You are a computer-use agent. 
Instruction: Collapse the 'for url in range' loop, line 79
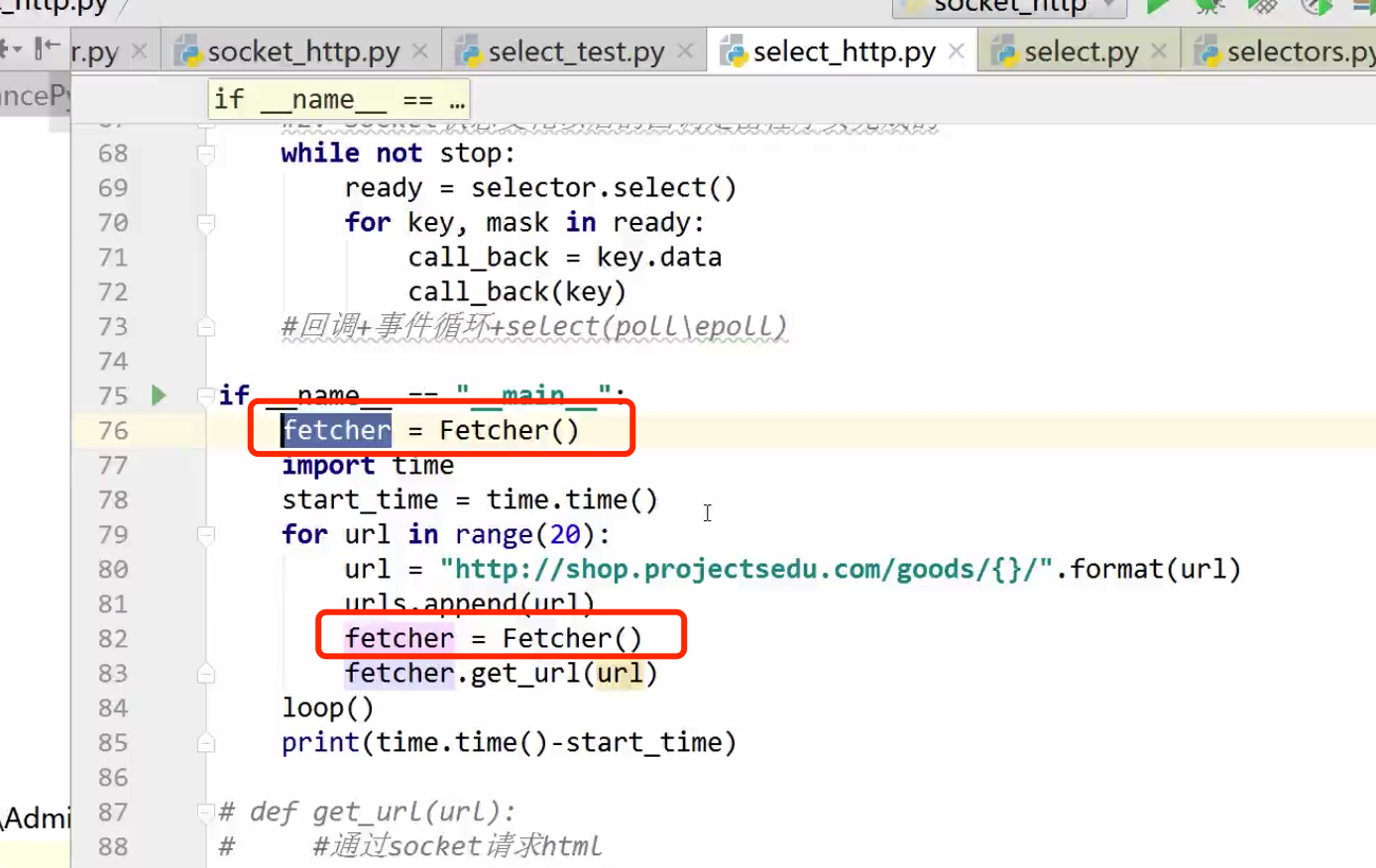(206, 535)
